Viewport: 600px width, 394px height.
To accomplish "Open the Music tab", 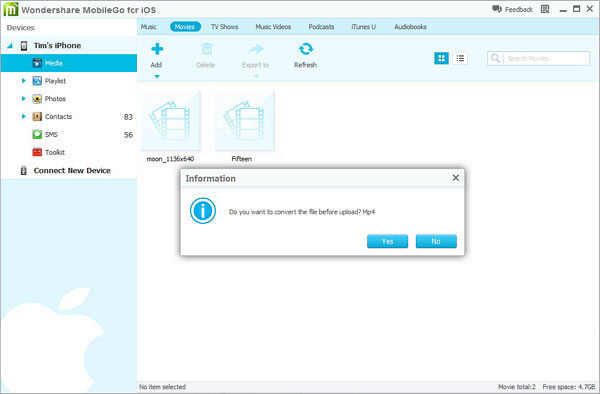I will (x=148, y=27).
